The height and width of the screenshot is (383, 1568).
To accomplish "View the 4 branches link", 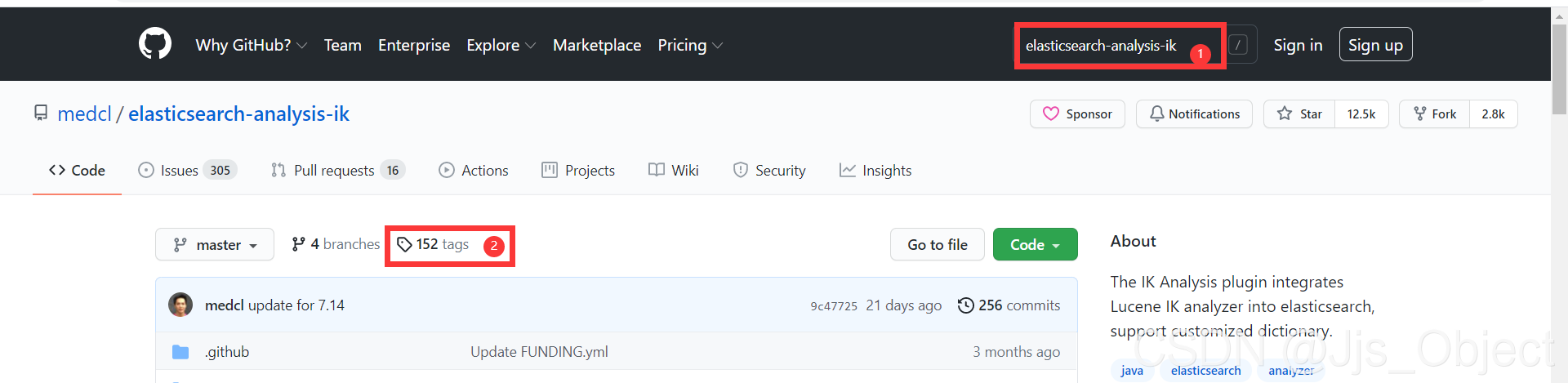I will [336, 244].
